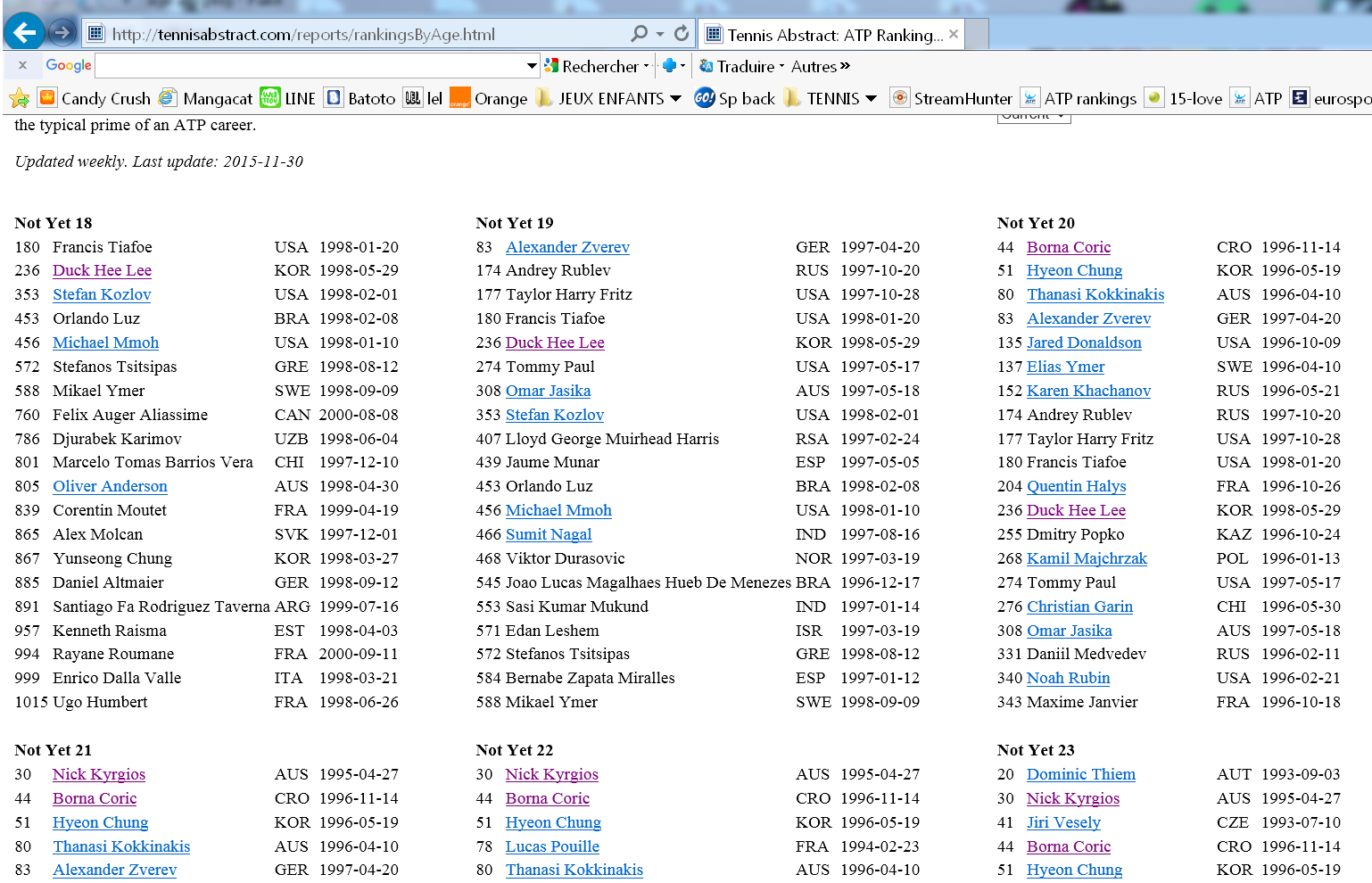
Task: Open the ATP rankings bookmark
Action: click(x=1079, y=98)
